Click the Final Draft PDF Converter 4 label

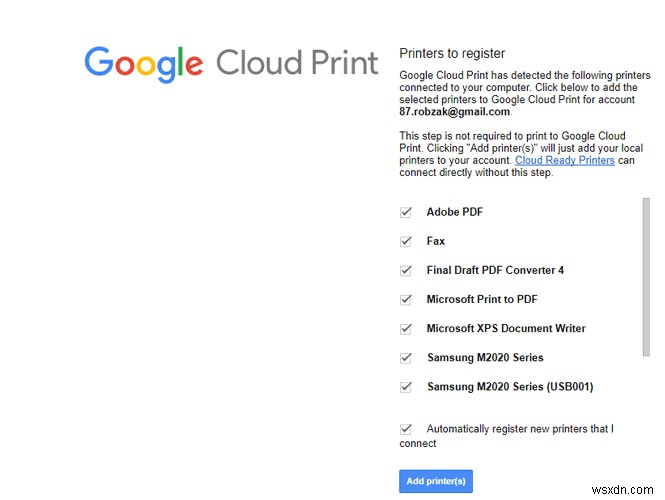(x=495, y=270)
